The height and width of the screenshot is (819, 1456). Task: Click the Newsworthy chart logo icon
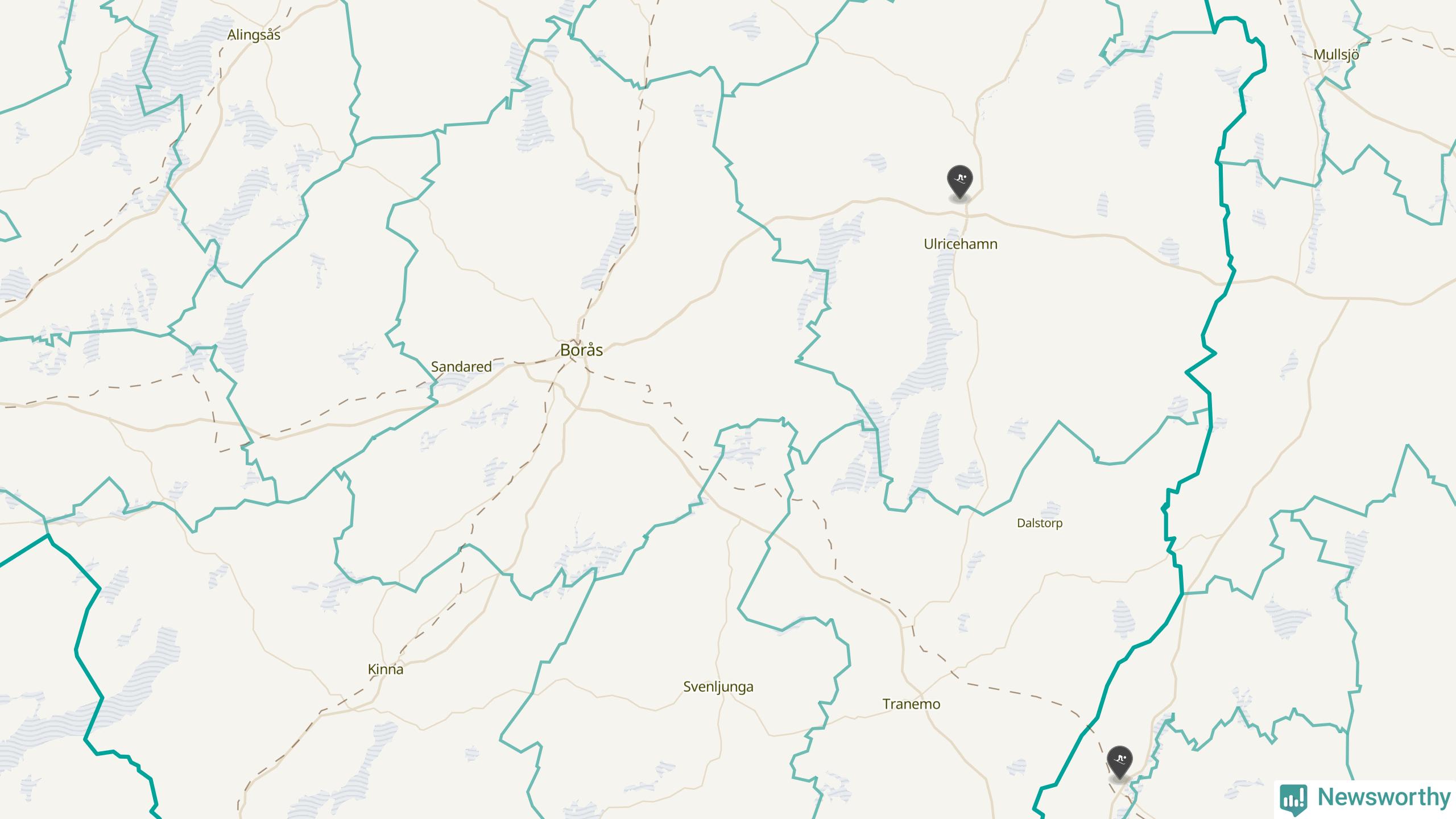[1293, 799]
